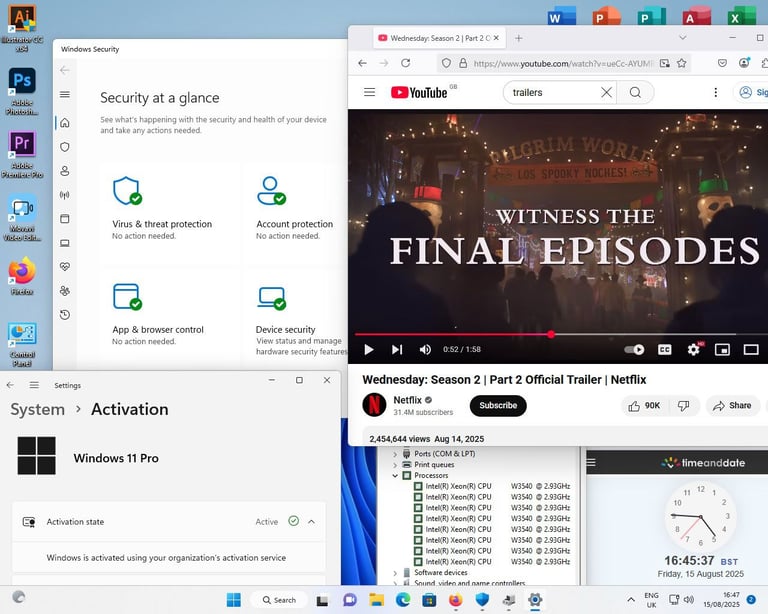The width and height of the screenshot is (768, 614).
Task: Collapse Processors node in Device Manager
Action: 395,475
